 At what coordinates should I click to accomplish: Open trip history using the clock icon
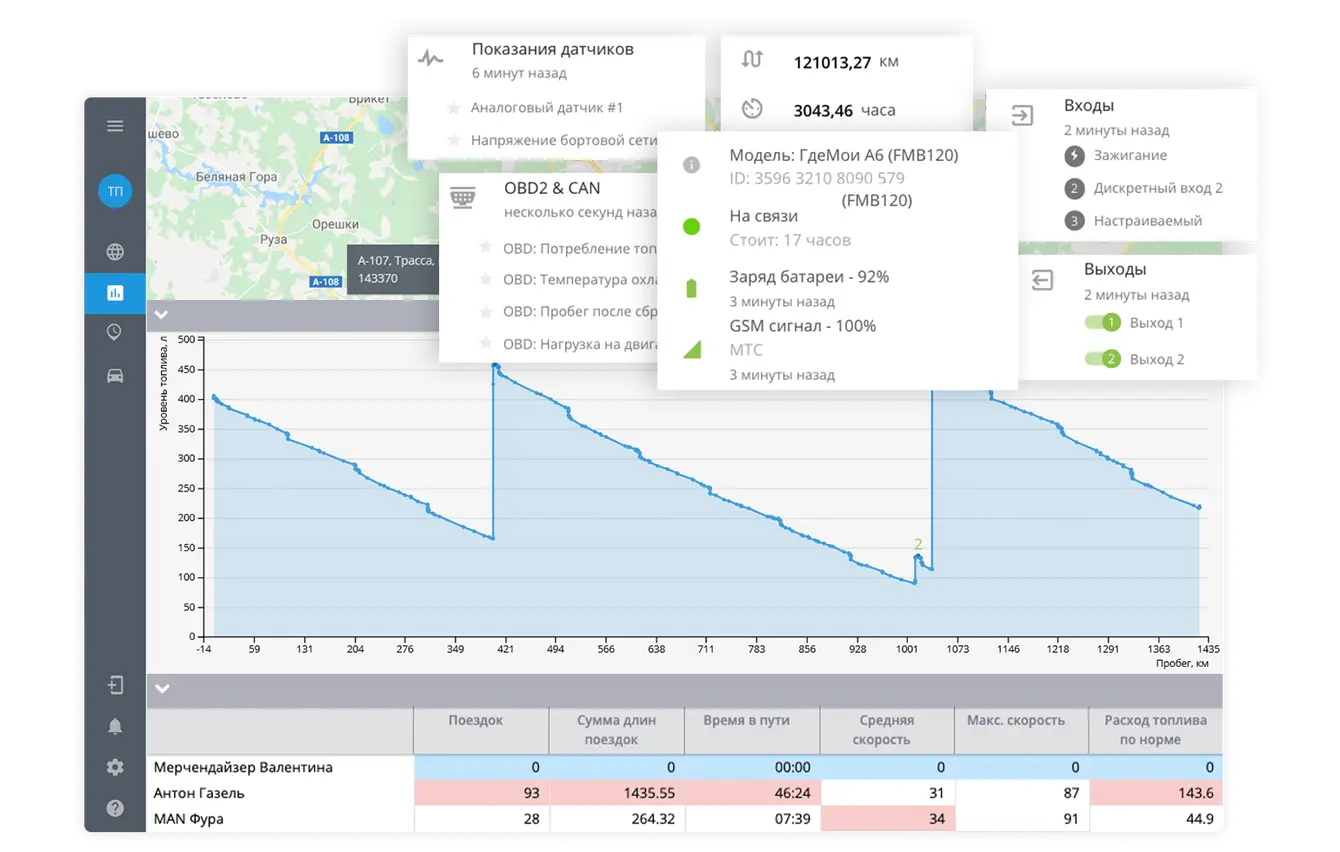point(114,331)
